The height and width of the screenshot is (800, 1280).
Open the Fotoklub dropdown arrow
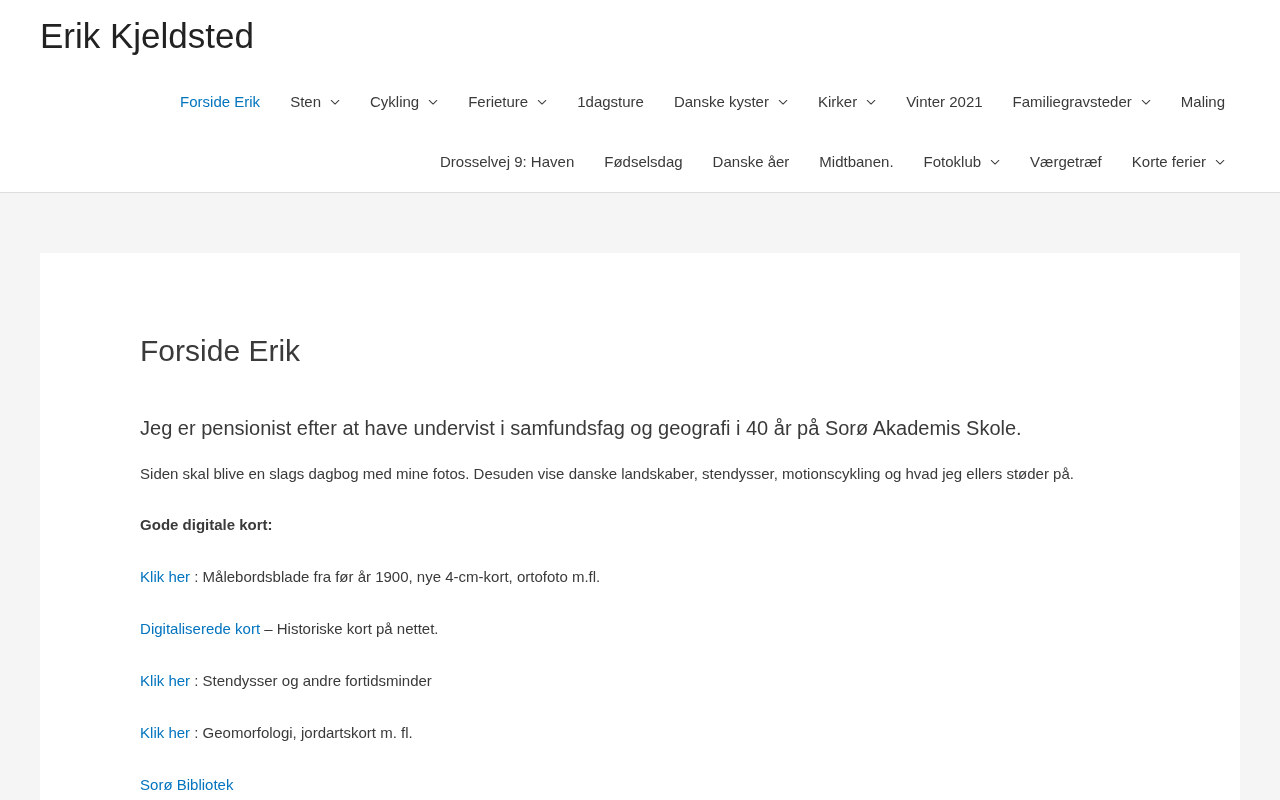pos(995,162)
